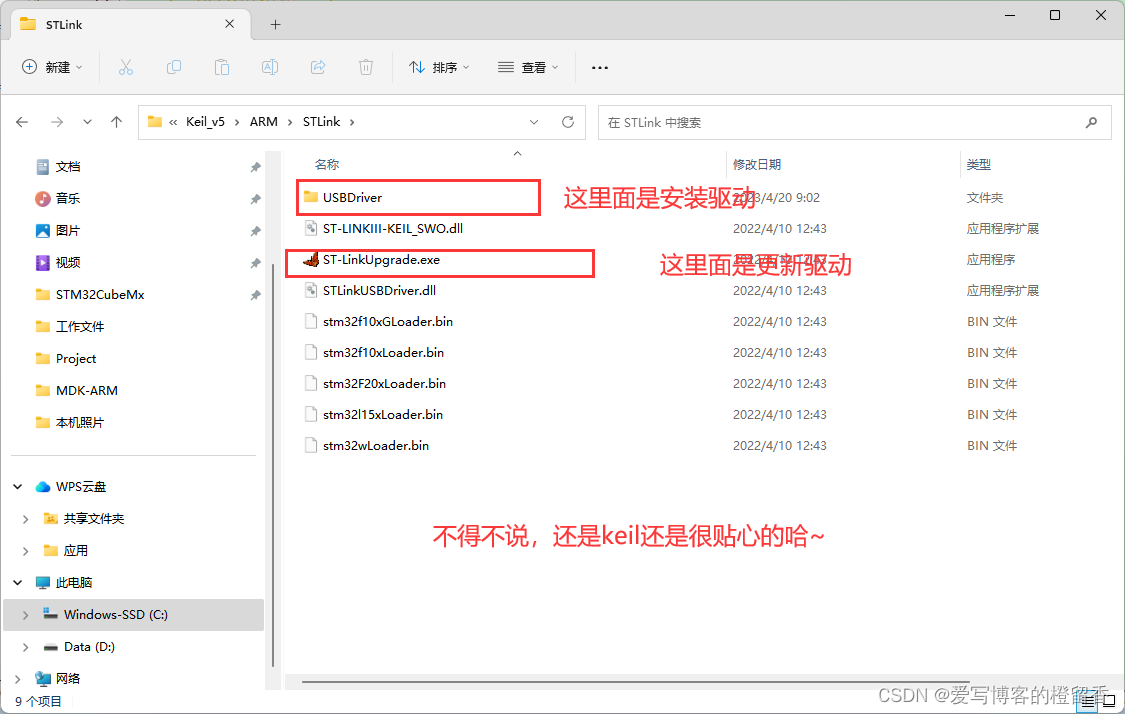Select stm32f10xGLoader.bin file
Viewport: 1125px width, 714px height.
(387, 321)
